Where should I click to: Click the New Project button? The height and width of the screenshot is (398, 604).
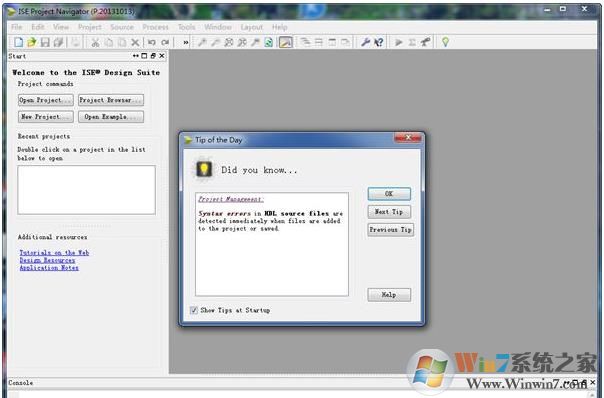click(45, 117)
